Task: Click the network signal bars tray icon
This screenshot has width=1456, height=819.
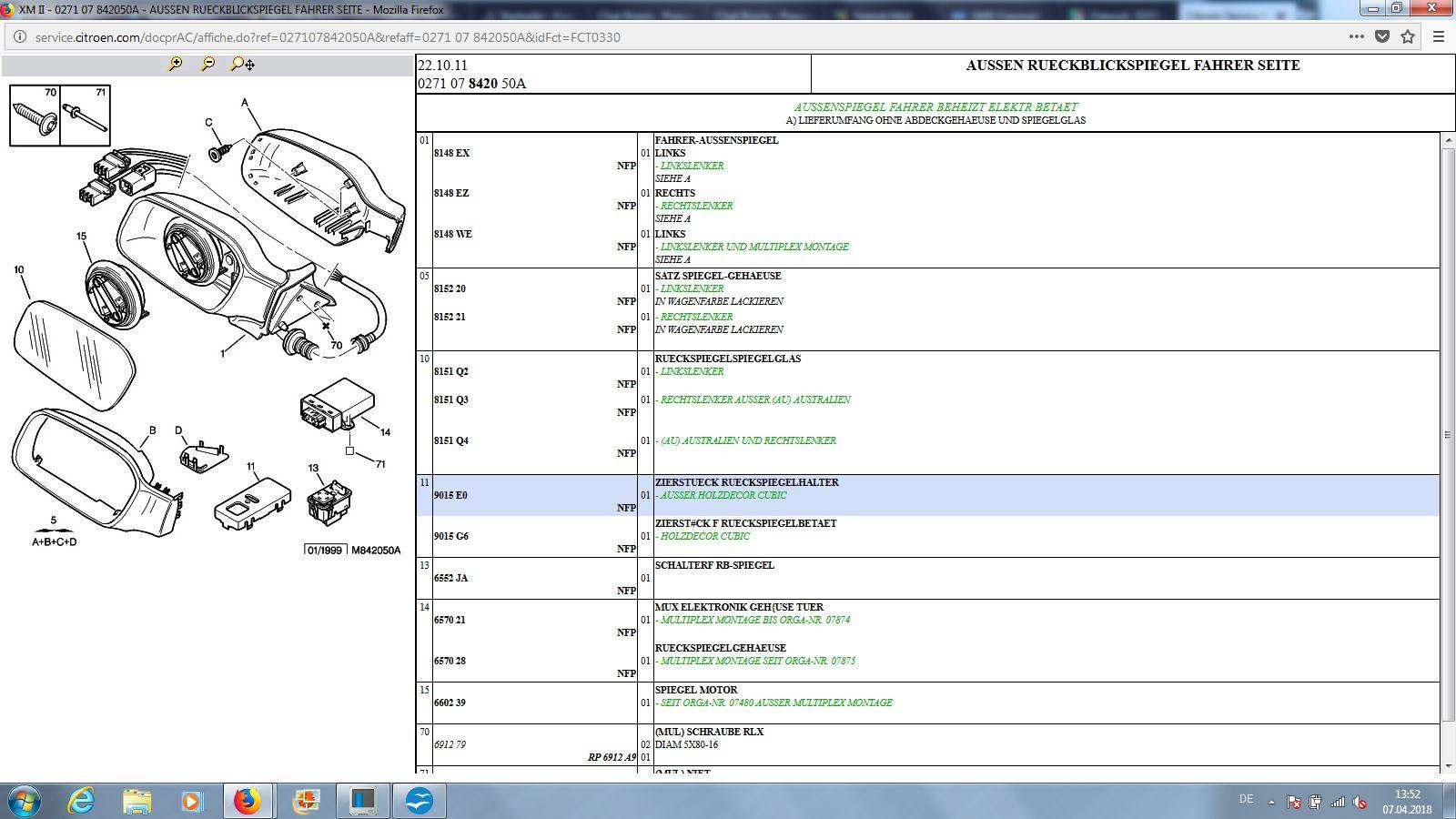Action: coord(1338,802)
